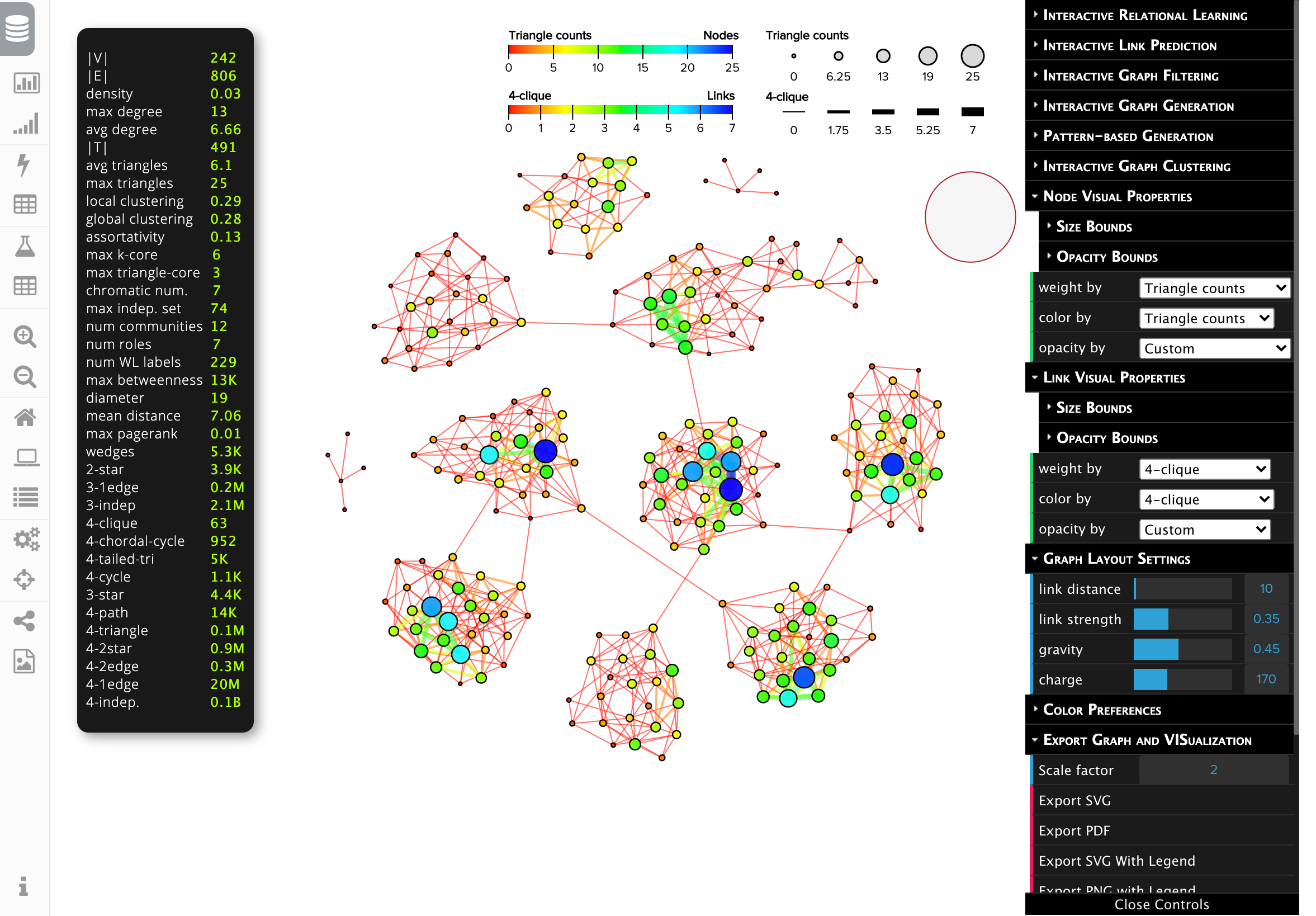Expand Interactive Link Prediction section
The image size is (1316, 916).
coord(1159,45)
